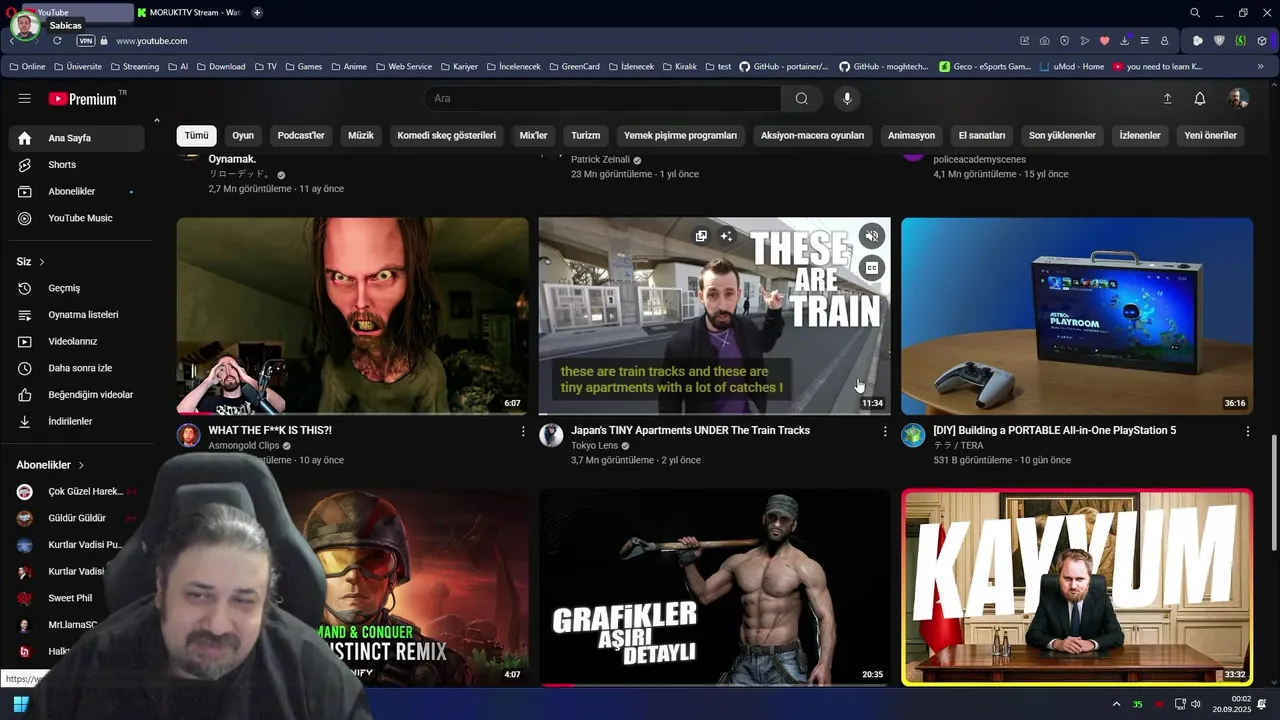Screen dimensions: 1280x720
Task: Toggle the VPN badge in address bar
Action: point(86,41)
